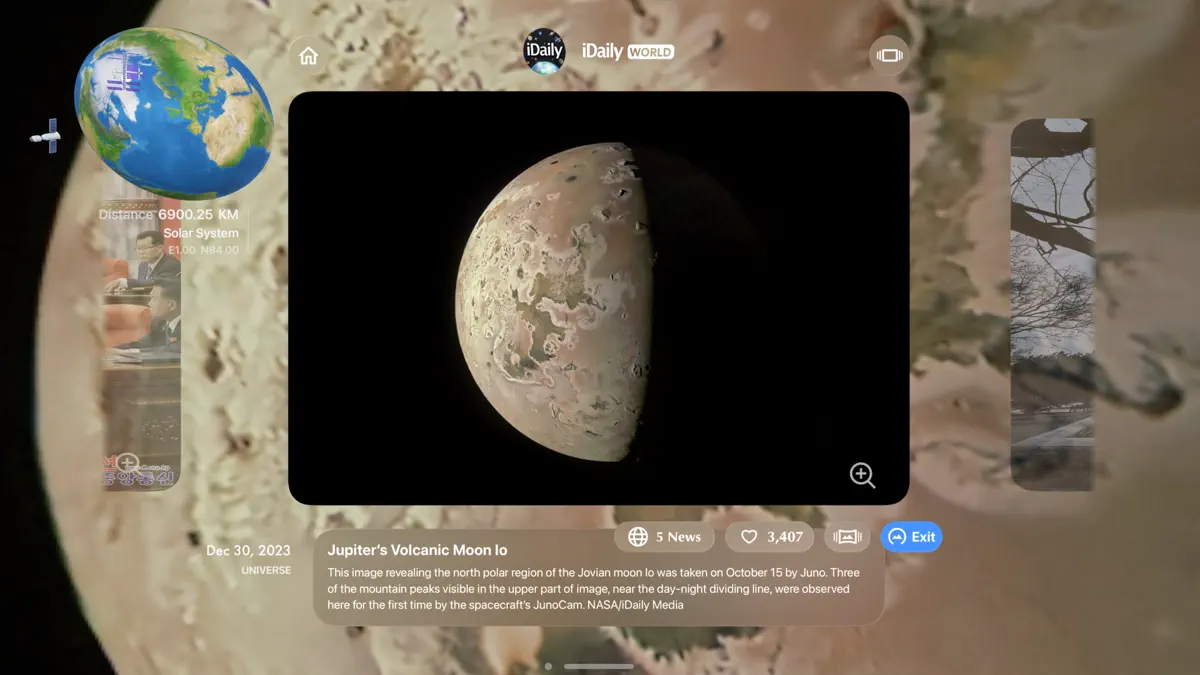Select the UNIVERSE category label
Image resolution: width=1200 pixels, height=675 pixels.
[265, 570]
